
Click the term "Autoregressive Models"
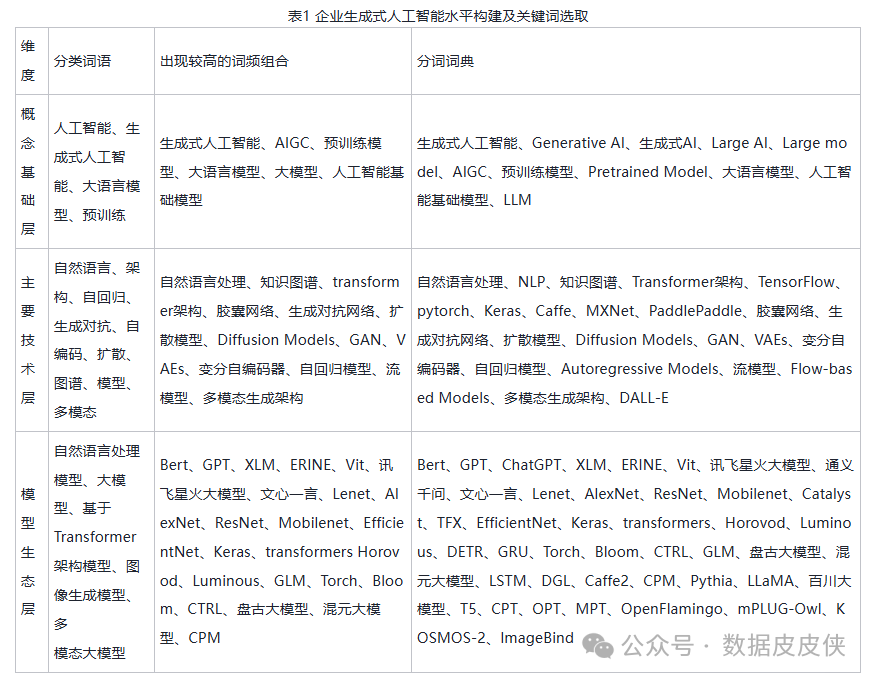tap(640, 369)
